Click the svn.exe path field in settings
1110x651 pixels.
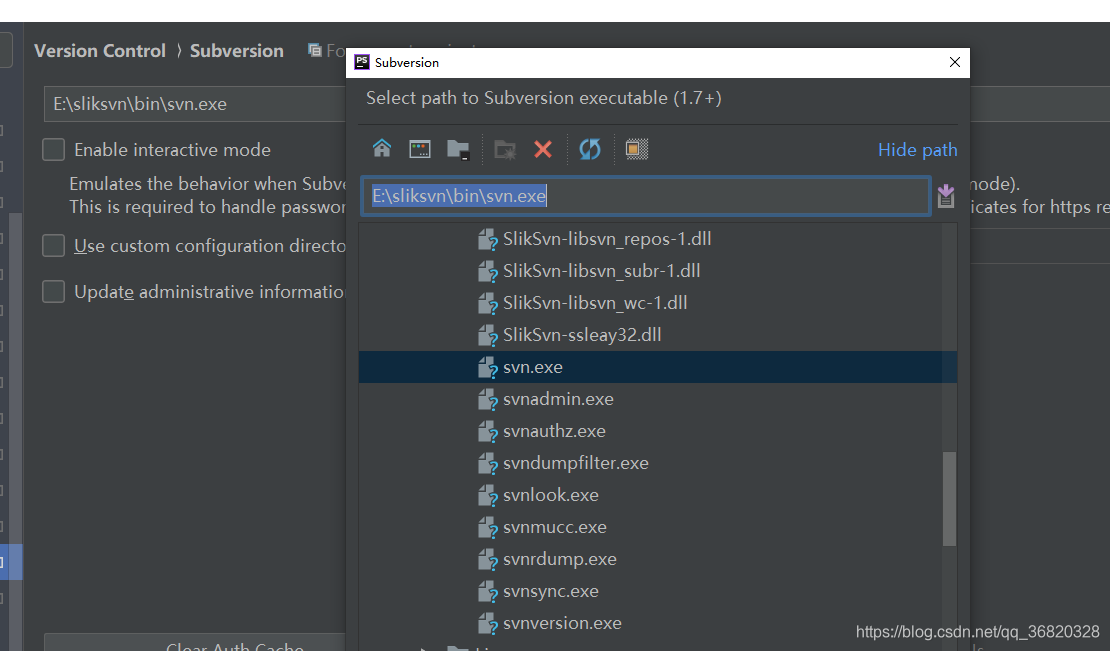pos(195,104)
